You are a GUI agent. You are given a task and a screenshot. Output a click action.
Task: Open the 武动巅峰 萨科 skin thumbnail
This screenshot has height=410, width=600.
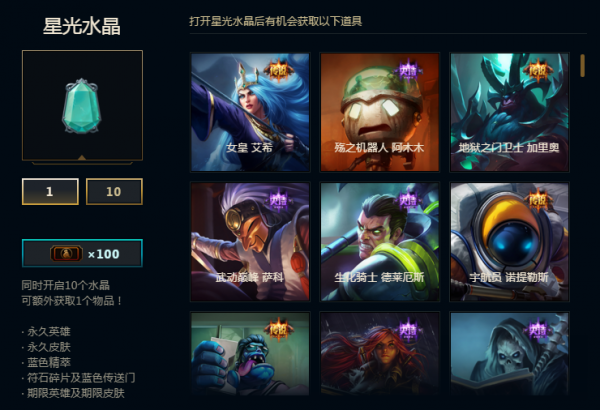pos(250,242)
